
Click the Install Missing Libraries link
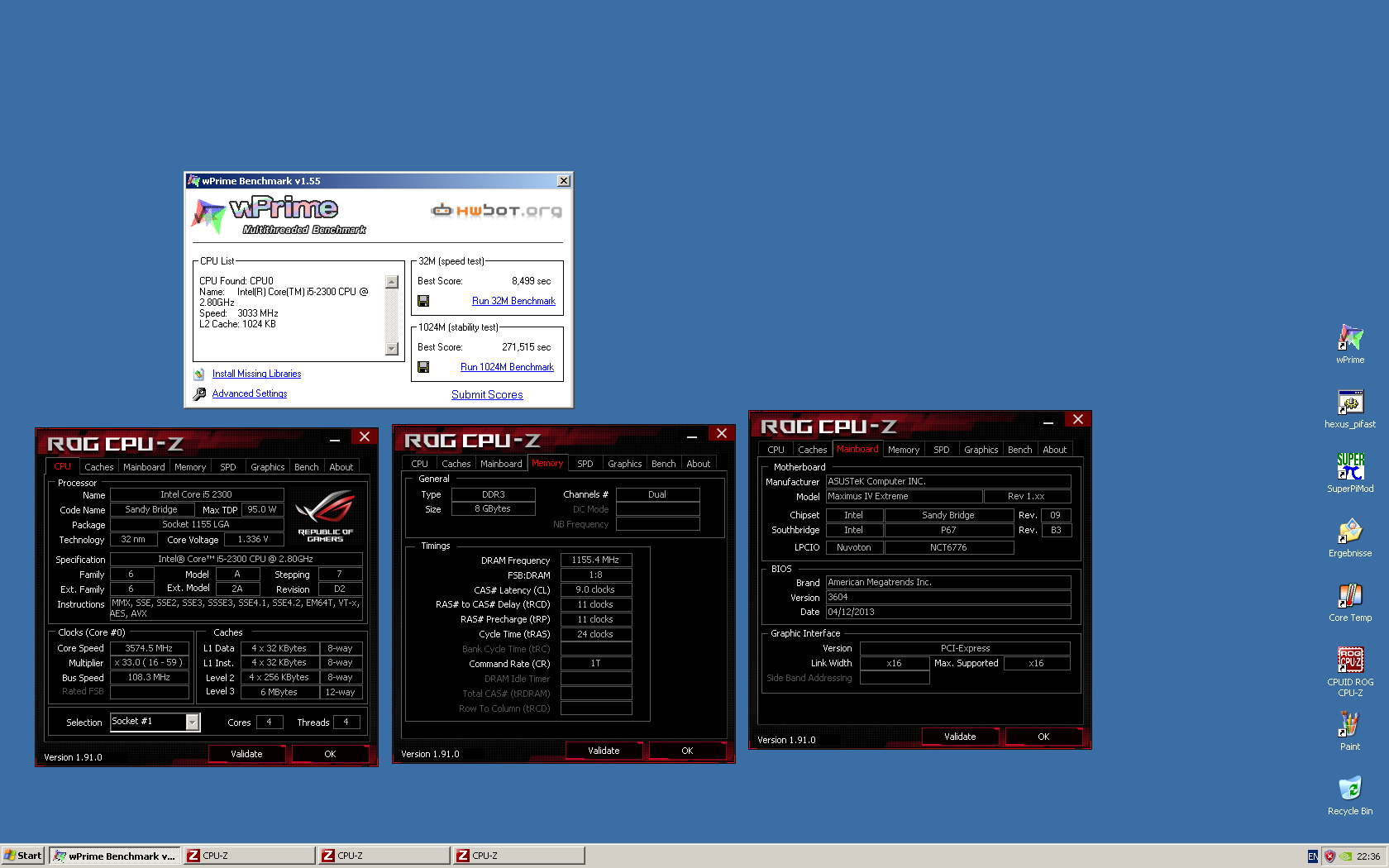256,374
